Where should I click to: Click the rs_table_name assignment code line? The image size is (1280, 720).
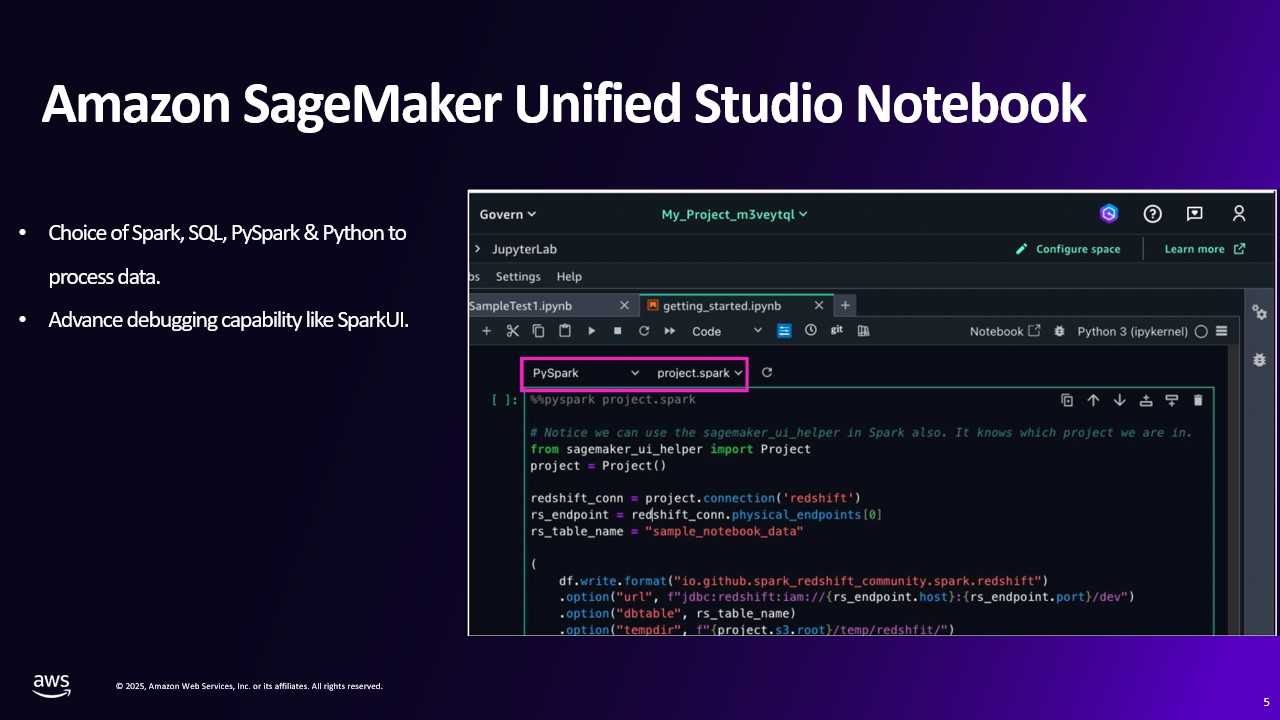click(x=667, y=532)
